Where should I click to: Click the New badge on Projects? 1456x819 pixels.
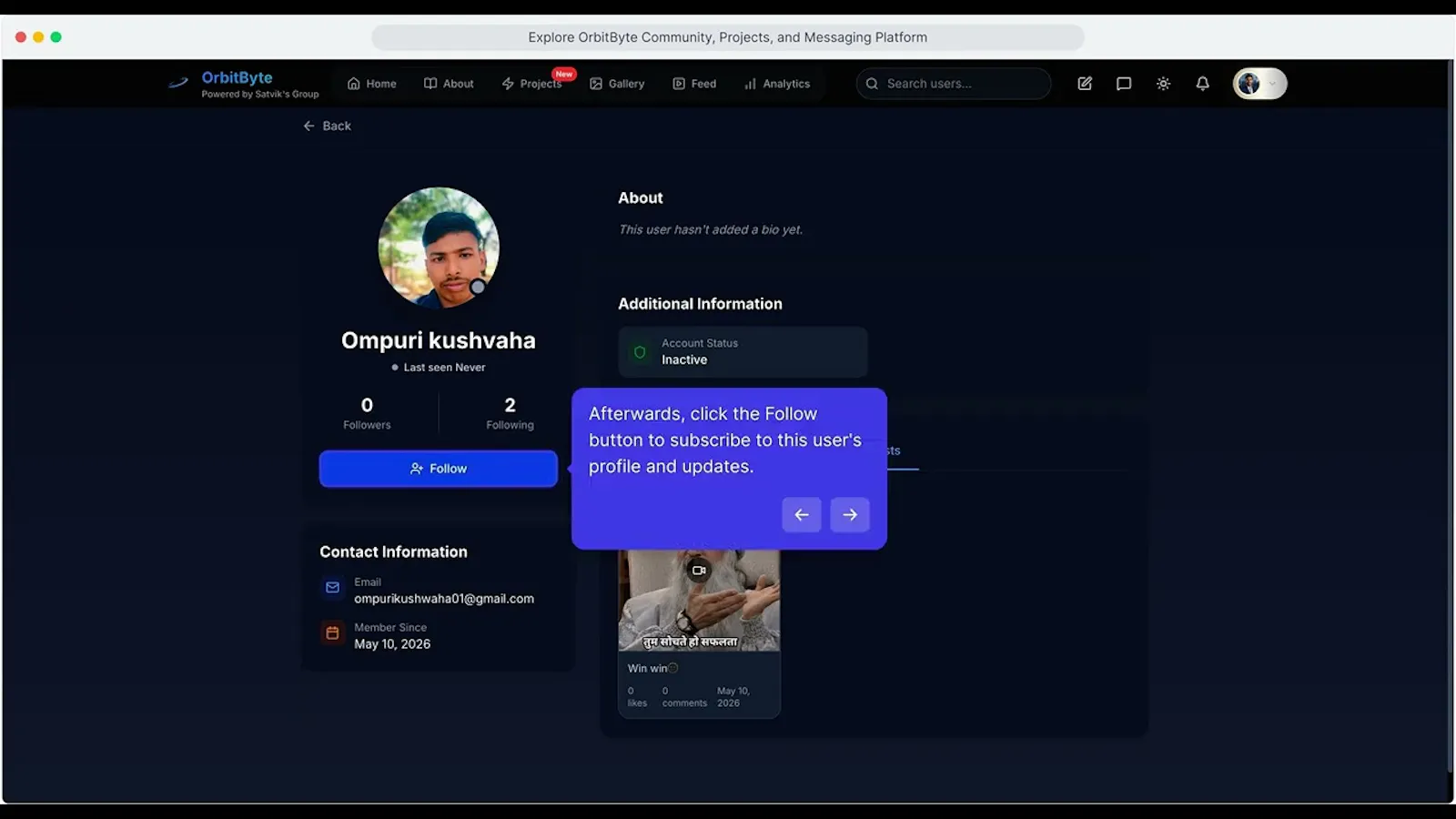[564, 74]
